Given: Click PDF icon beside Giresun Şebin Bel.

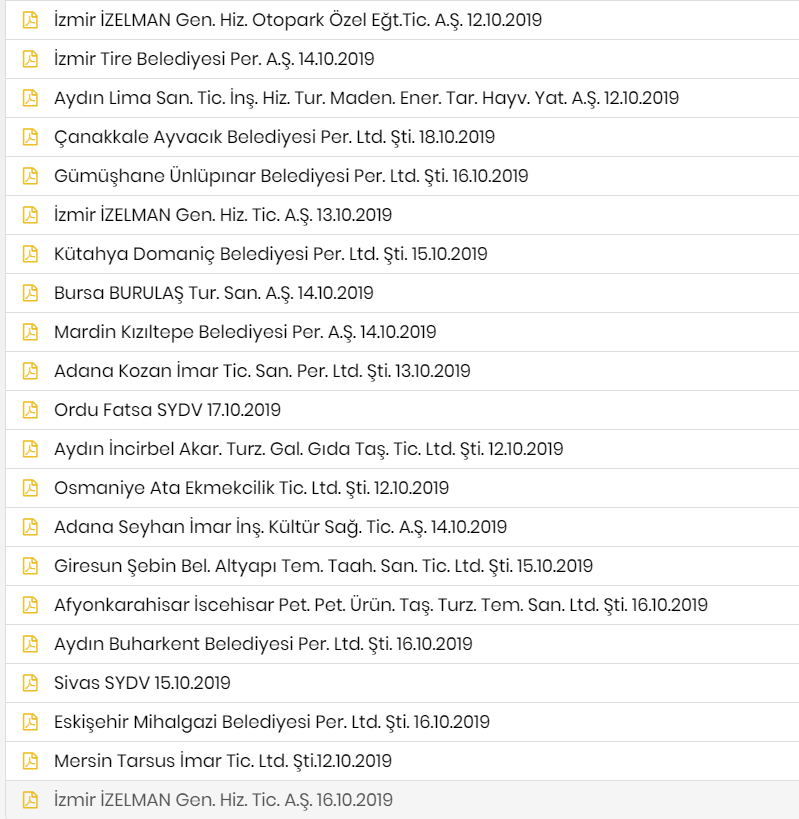Looking at the screenshot, I should click(30, 566).
